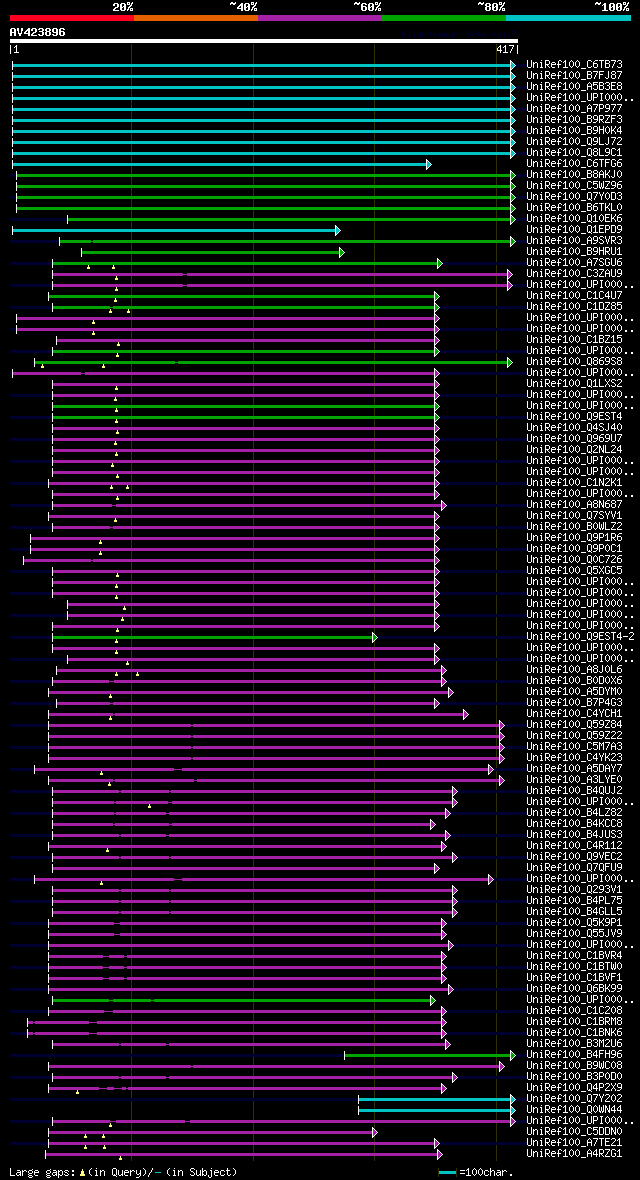The image size is (640, 1180).
Task: Choose the UniRef100_Q7Y0D3 hit
Action: click(x=574, y=197)
